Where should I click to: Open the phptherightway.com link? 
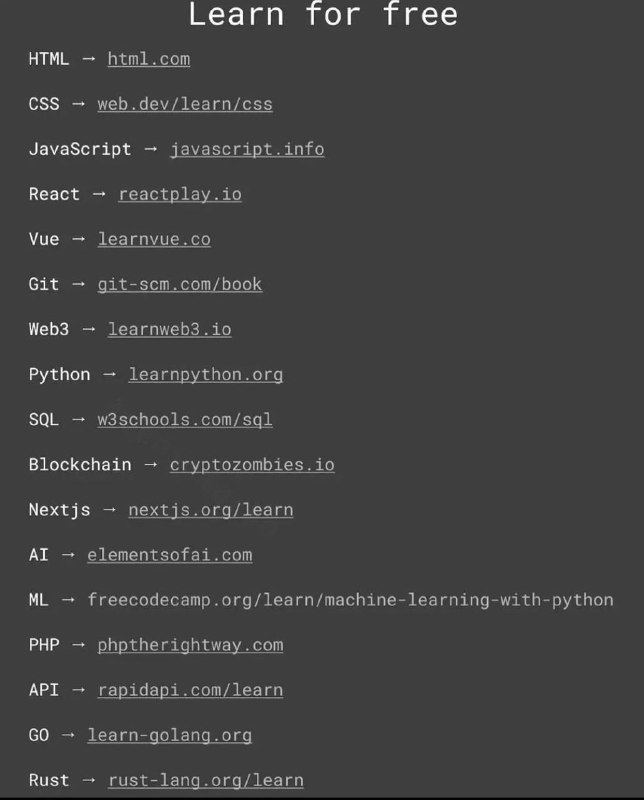click(190, 645)
